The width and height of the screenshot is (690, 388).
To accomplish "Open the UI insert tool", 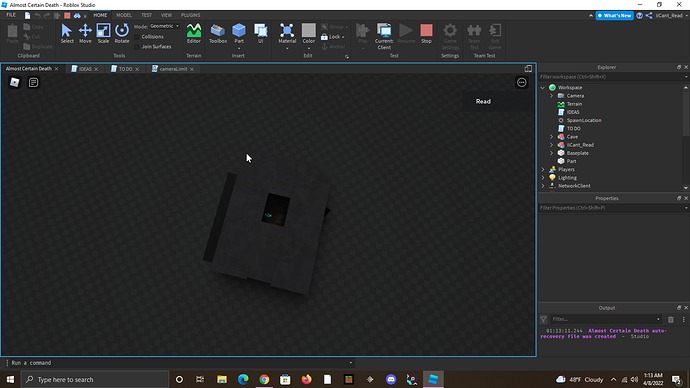I will click(261, 33).
